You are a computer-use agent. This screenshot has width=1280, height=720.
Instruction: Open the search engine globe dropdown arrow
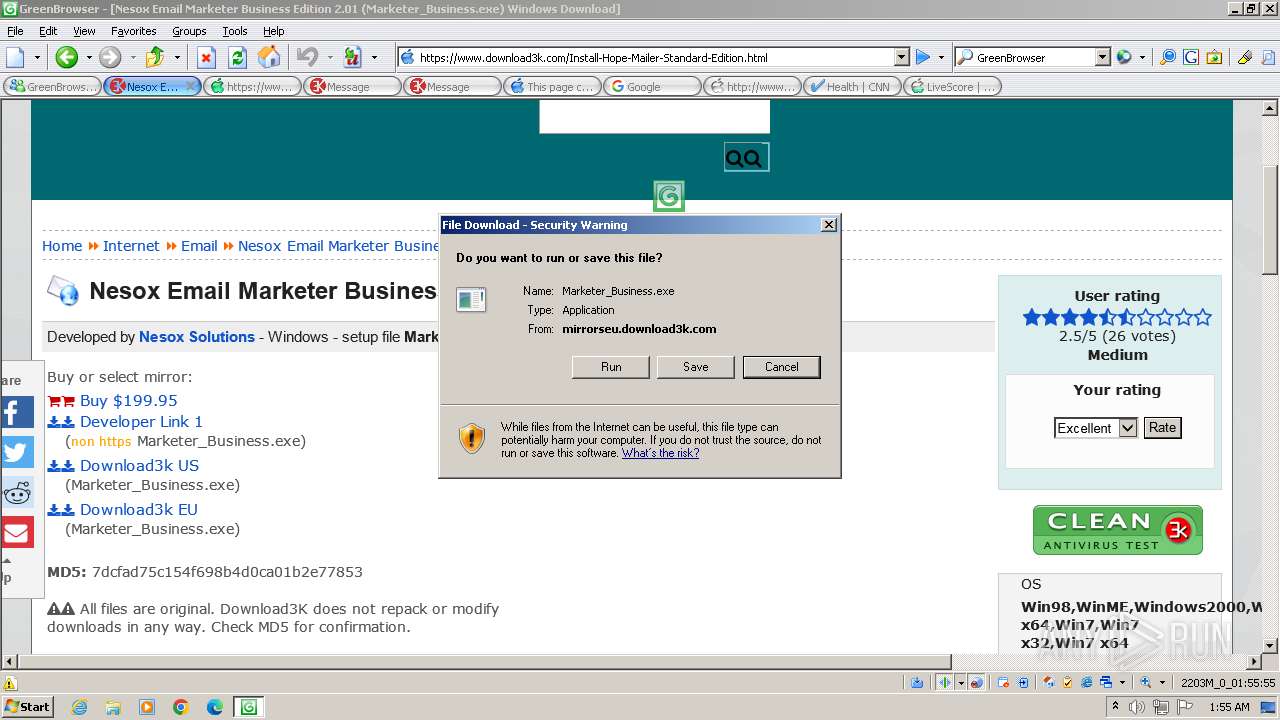pyautogui.click(x=1141, y=57)
